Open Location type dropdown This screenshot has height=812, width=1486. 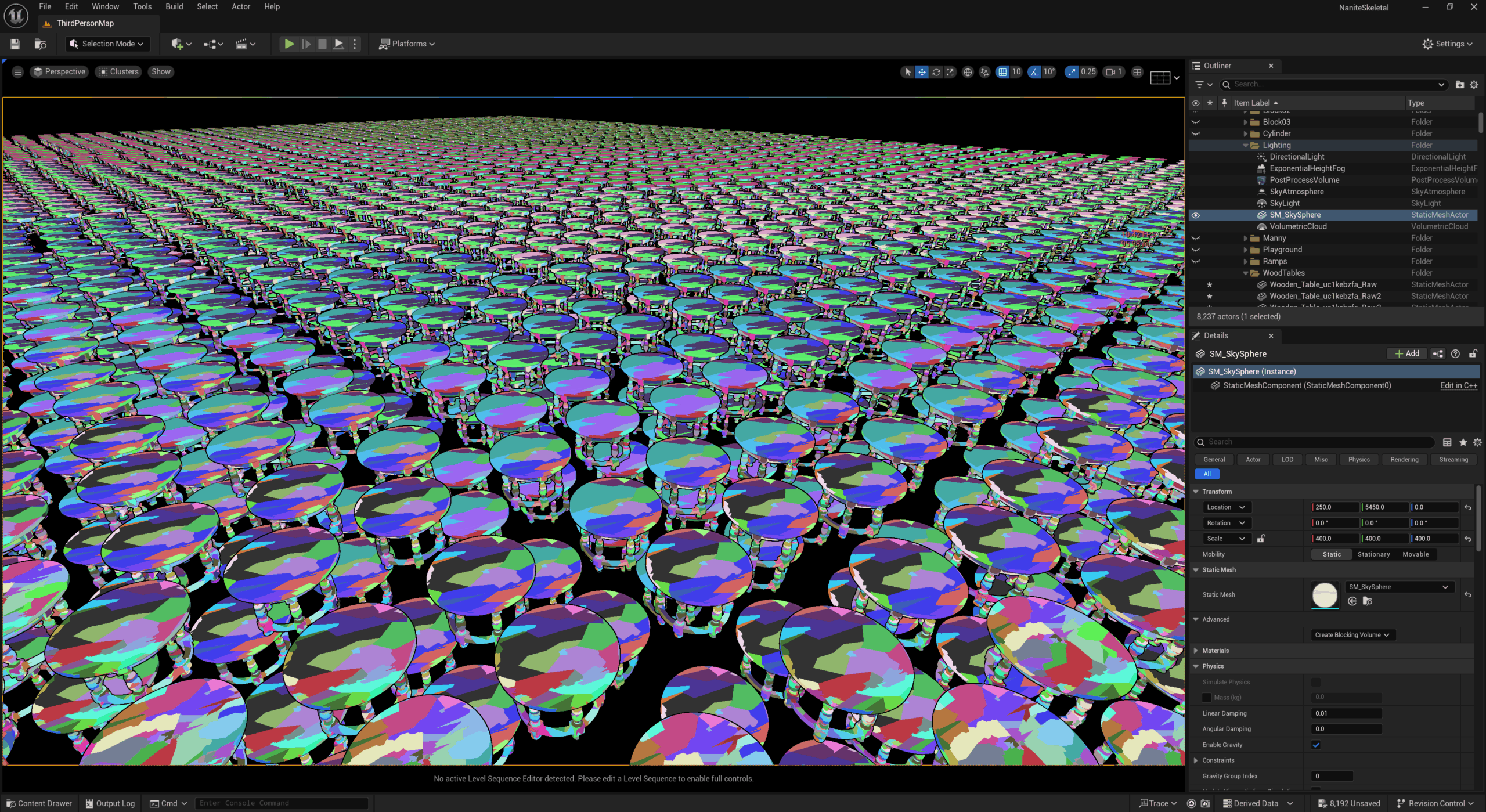(x=1227, y=507)
